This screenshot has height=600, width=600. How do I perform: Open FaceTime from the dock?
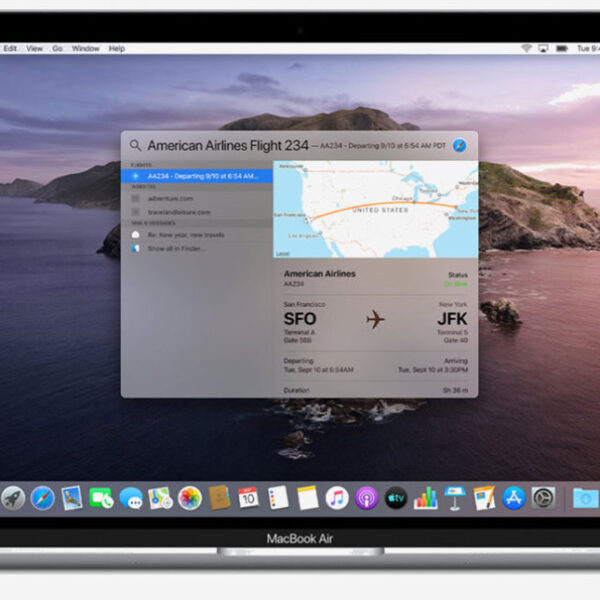[x=101, y=498]
